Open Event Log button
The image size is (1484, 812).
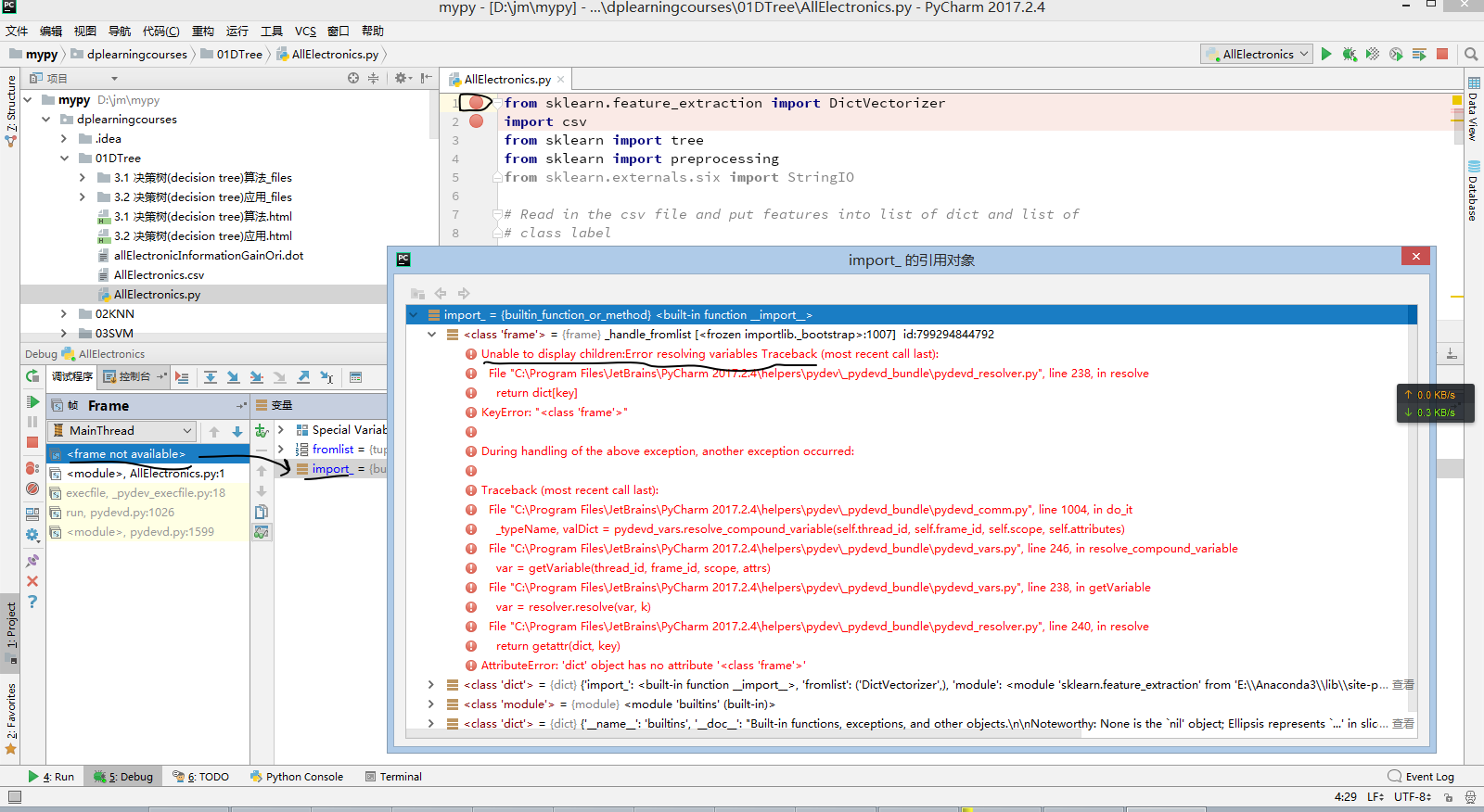pyautogui.click(x=1421, y=777)
